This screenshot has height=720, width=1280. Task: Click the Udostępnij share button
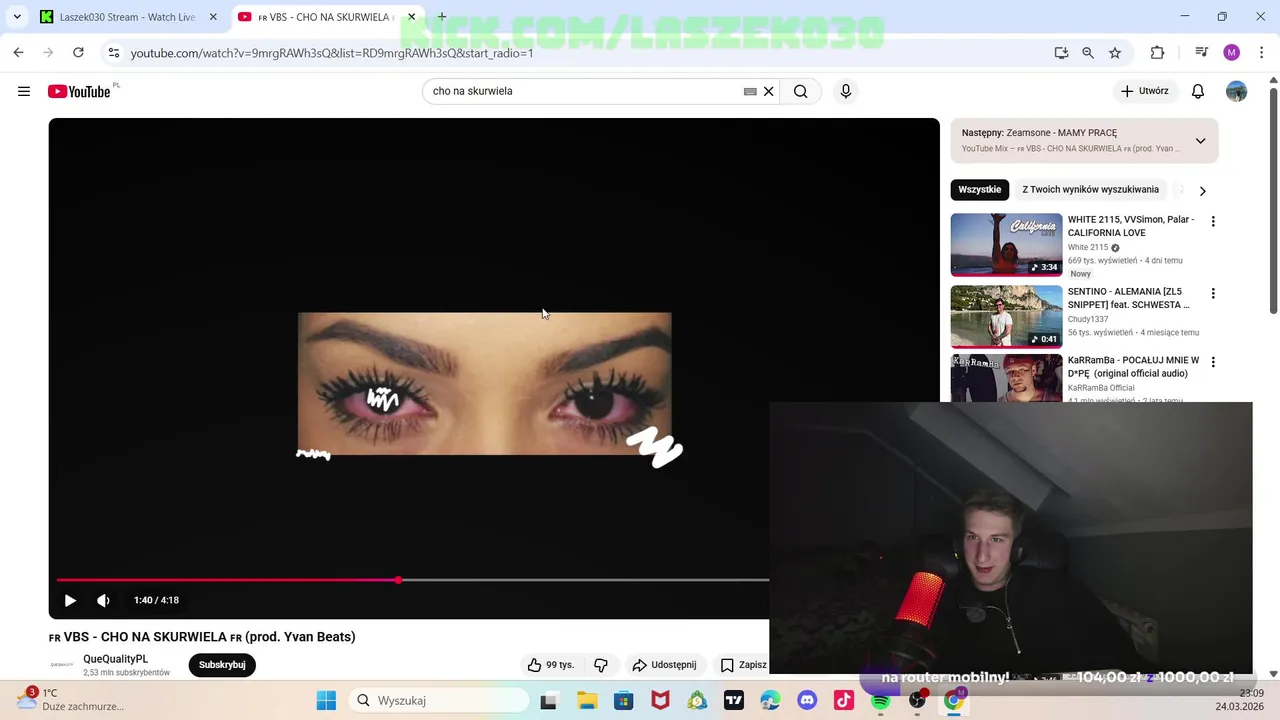(664, 665)
